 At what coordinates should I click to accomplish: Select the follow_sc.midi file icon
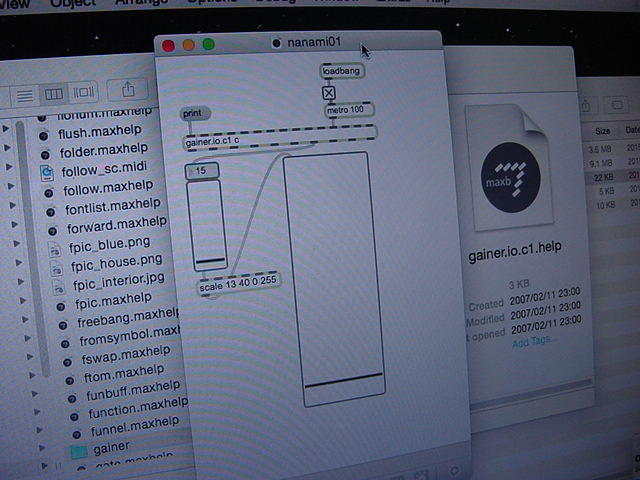pos(47,173)
